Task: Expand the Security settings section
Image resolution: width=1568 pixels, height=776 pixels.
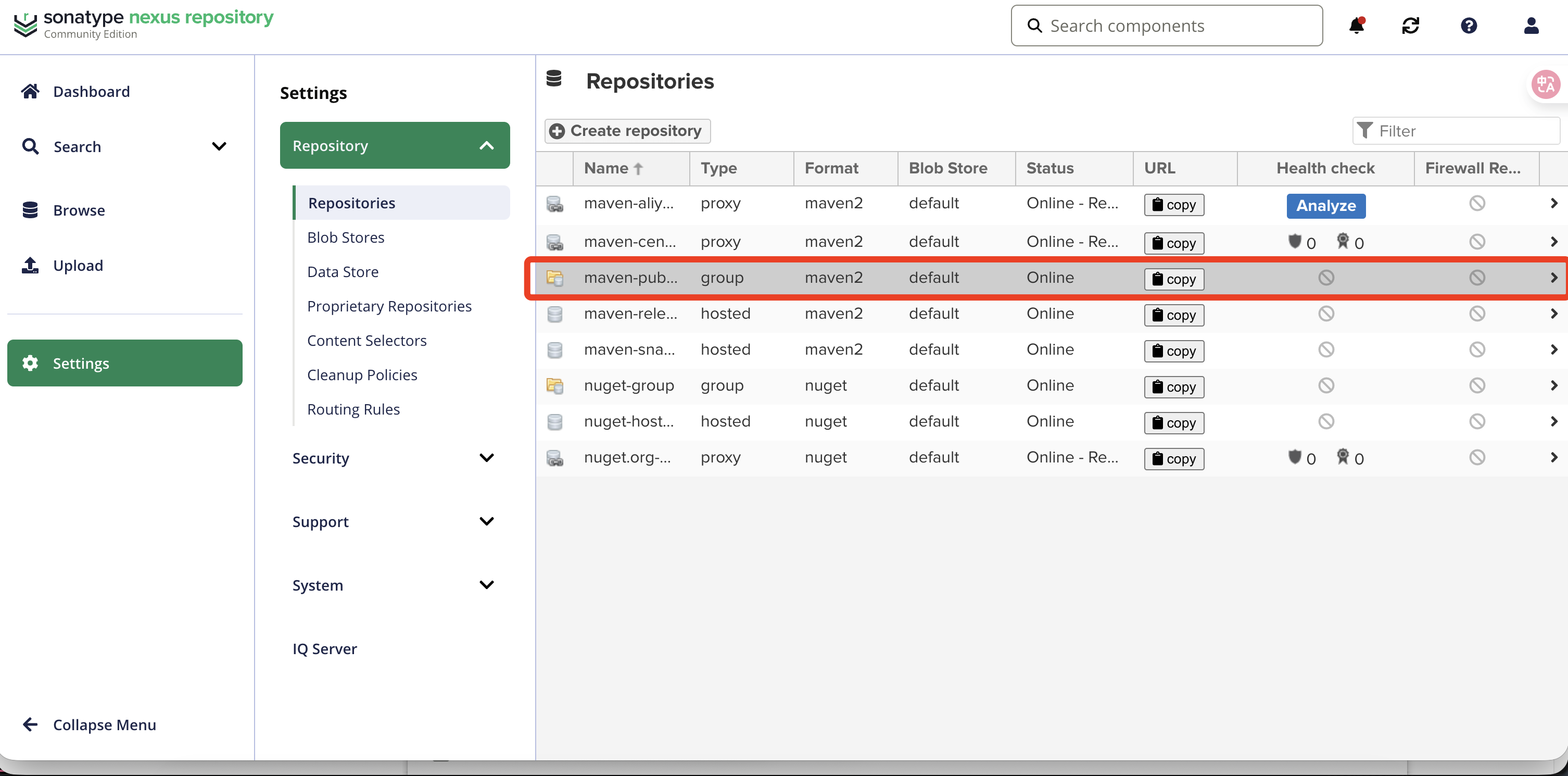Action: pyautogui.click(x=486, y=458)
